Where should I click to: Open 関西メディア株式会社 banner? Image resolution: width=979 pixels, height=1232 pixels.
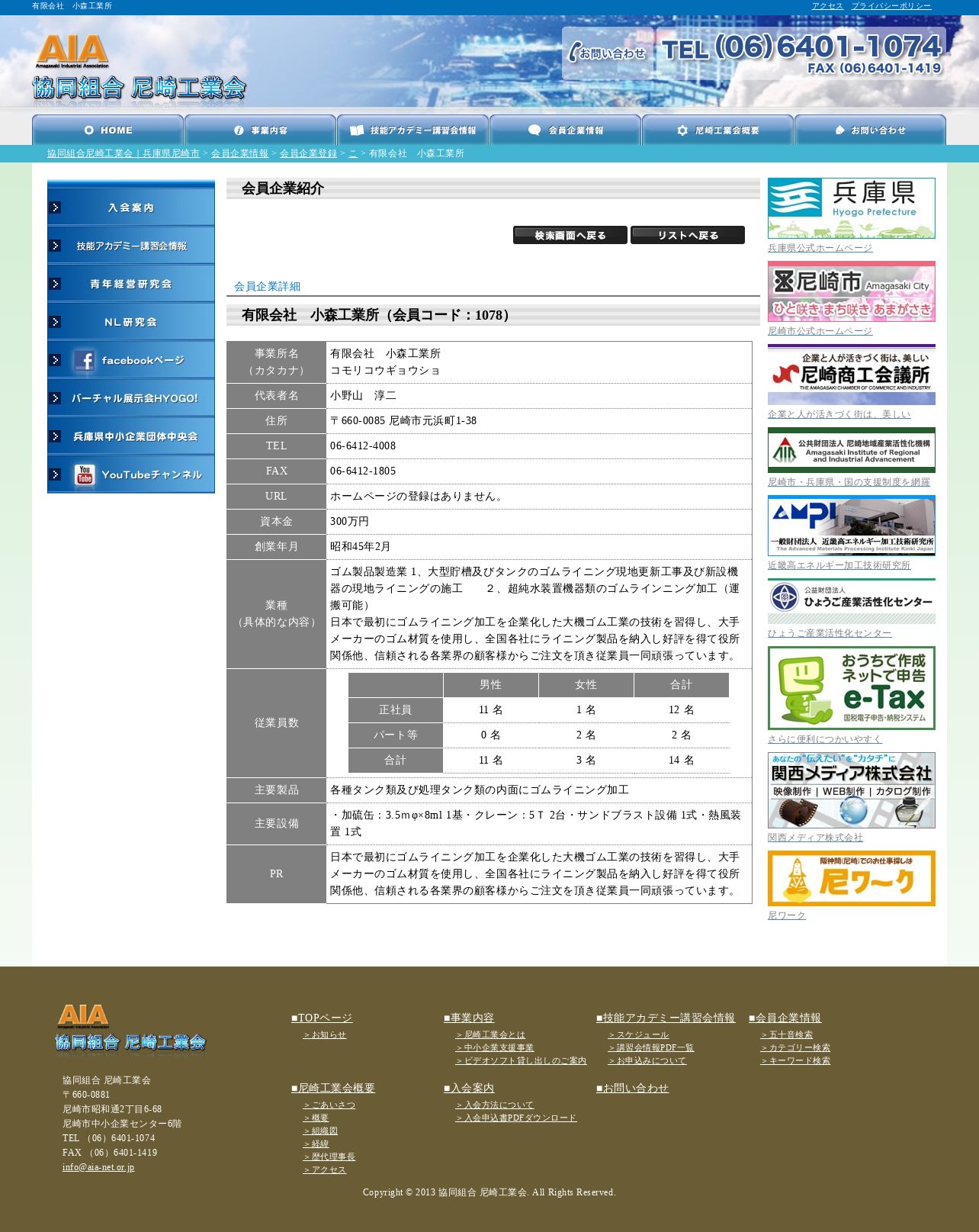tap(852, 790)
